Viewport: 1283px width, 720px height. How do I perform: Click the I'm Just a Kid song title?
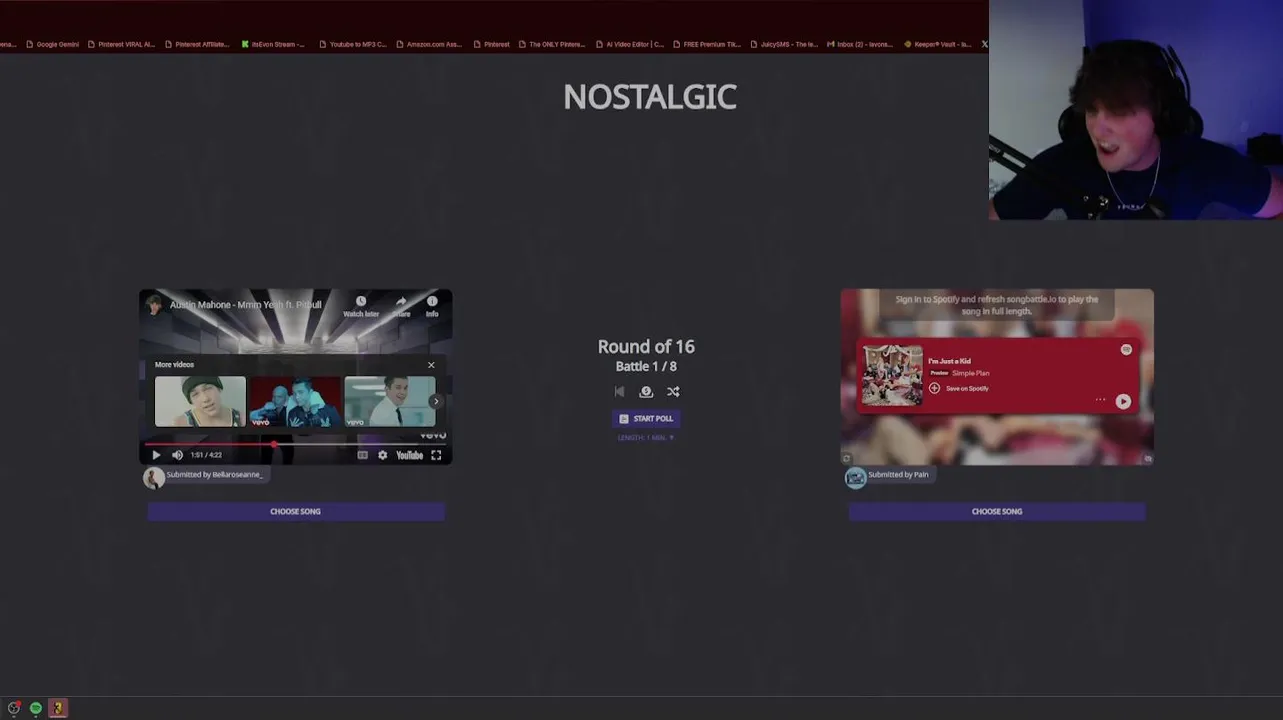click(949, 361)
